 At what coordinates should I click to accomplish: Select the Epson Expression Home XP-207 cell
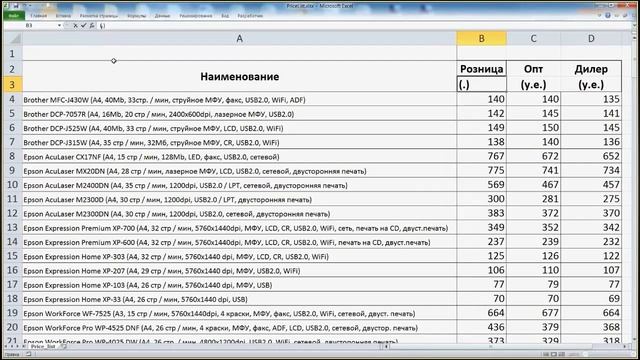[239, 270]
